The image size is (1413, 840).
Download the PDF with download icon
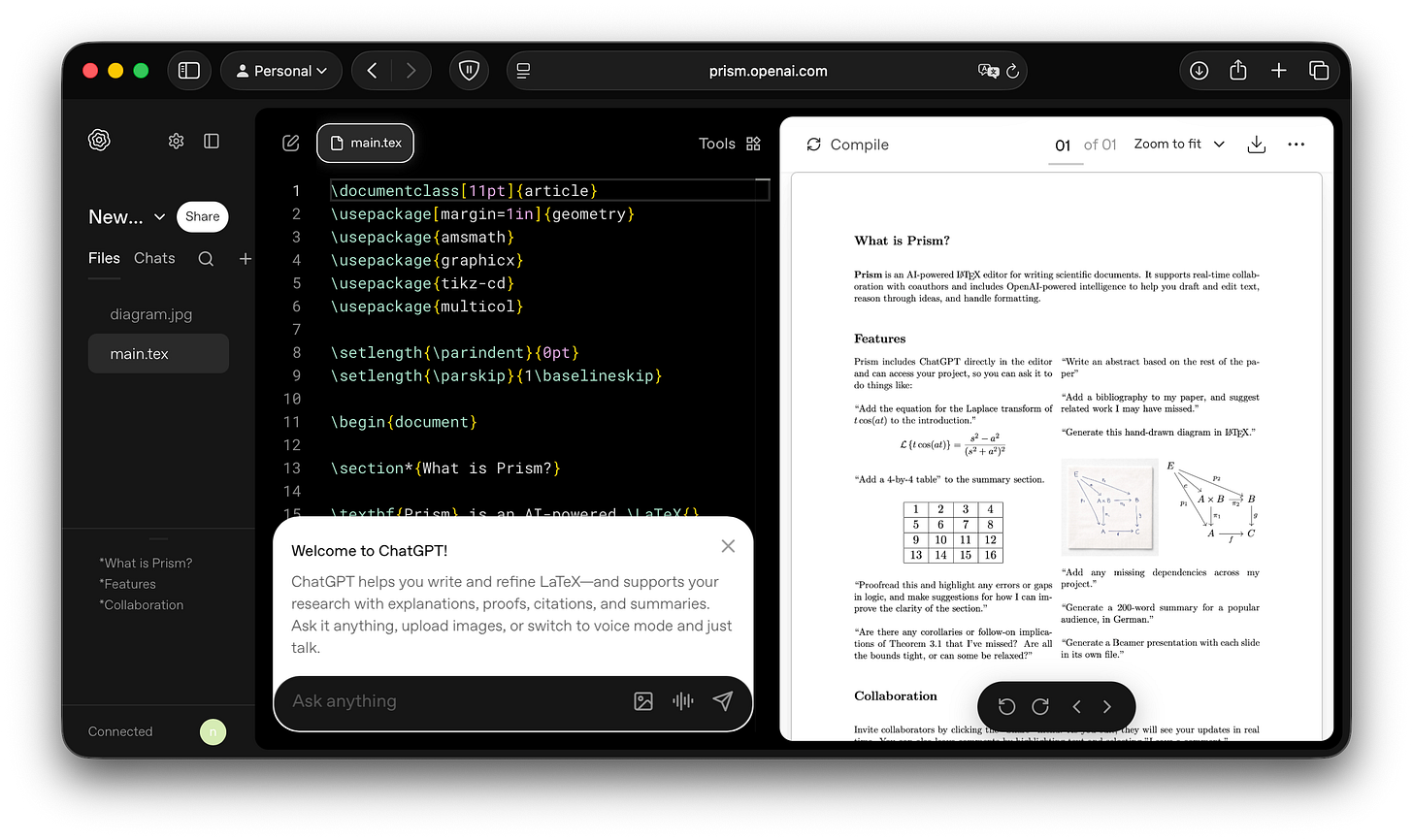click(x=1256, y=145)
